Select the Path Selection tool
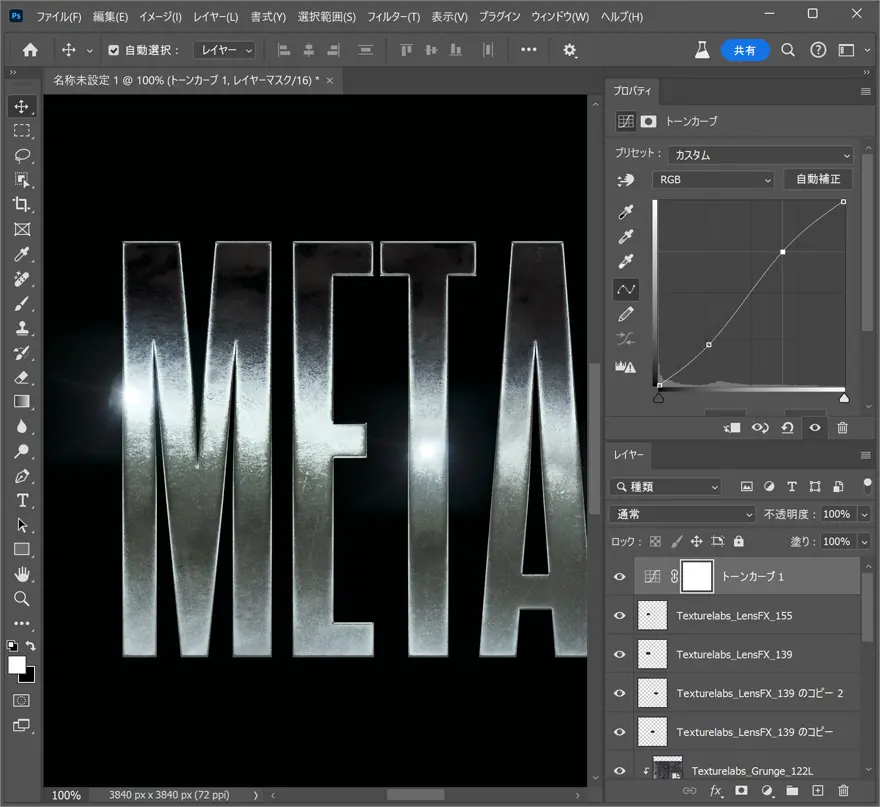The image size is (880, 807). click(22, 525)
